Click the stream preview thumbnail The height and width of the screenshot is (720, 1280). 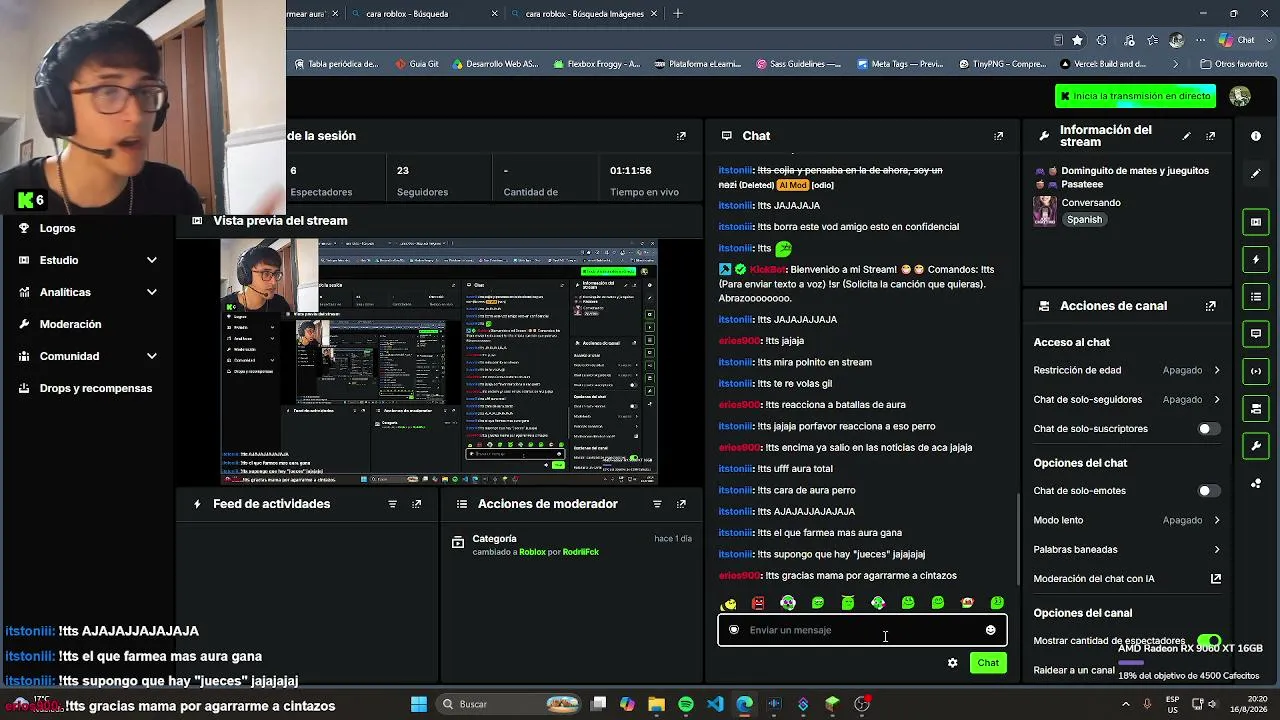[439, 362]
